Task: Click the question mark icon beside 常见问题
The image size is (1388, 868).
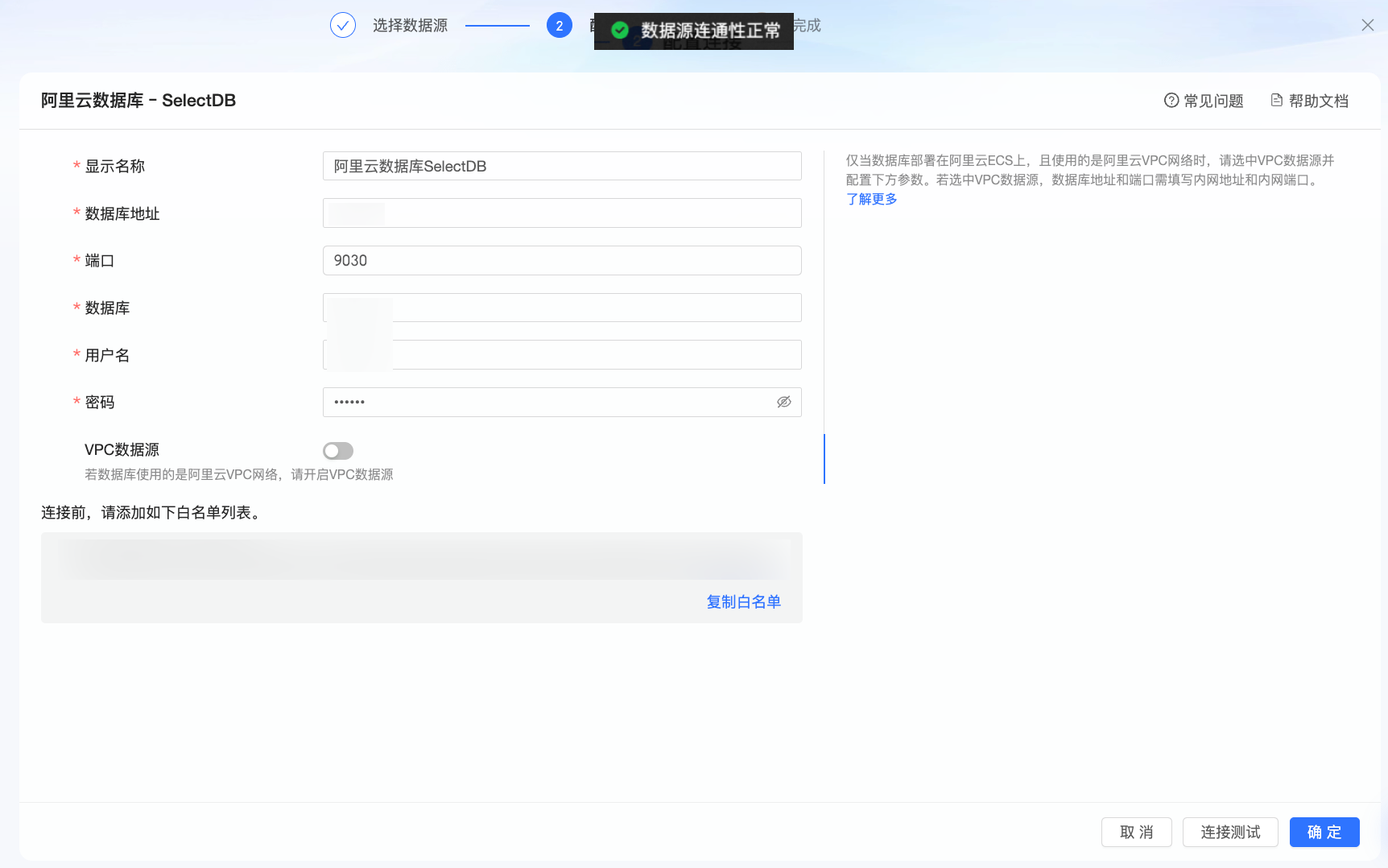Action: point(1171,101)
